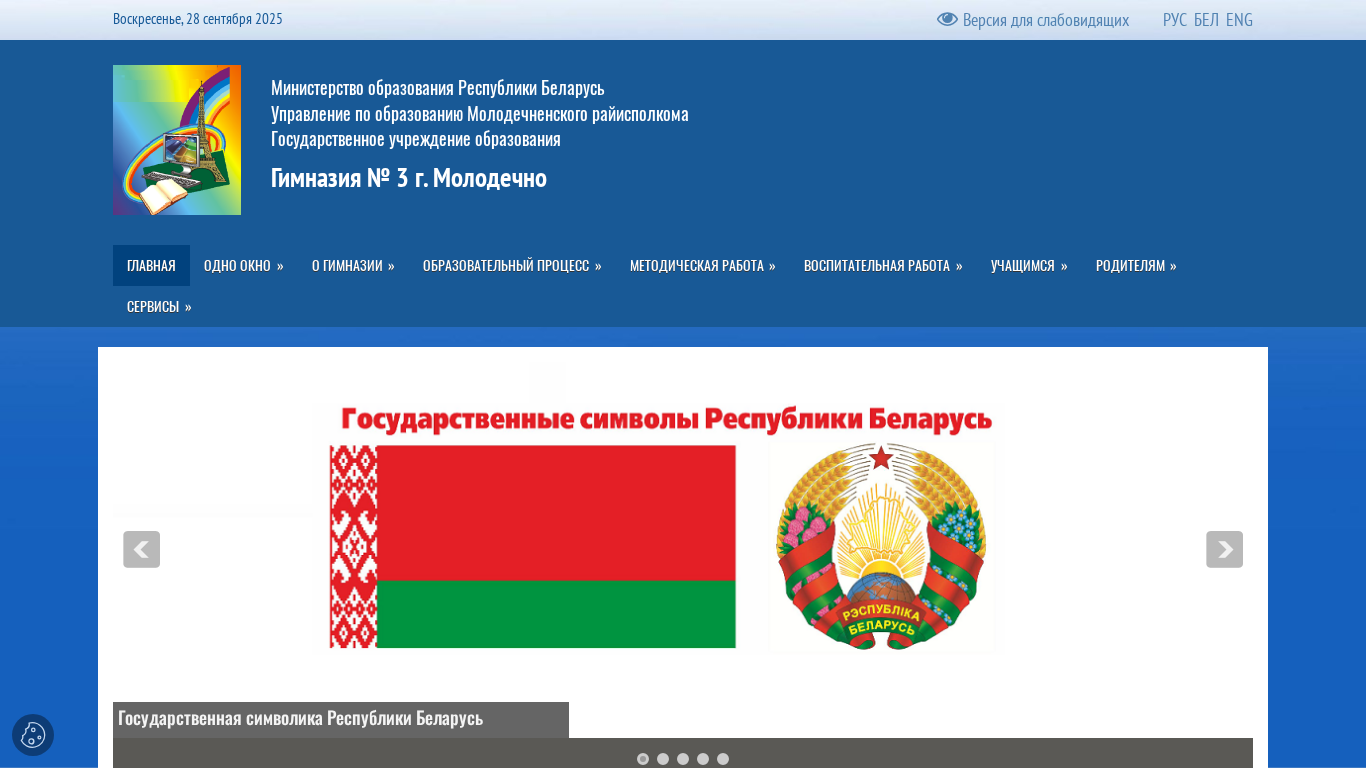Open the Государственная символика Республики Беларусь caption
The width and height of the screenshot is (1366, 768).
click(x=300, y=718)
